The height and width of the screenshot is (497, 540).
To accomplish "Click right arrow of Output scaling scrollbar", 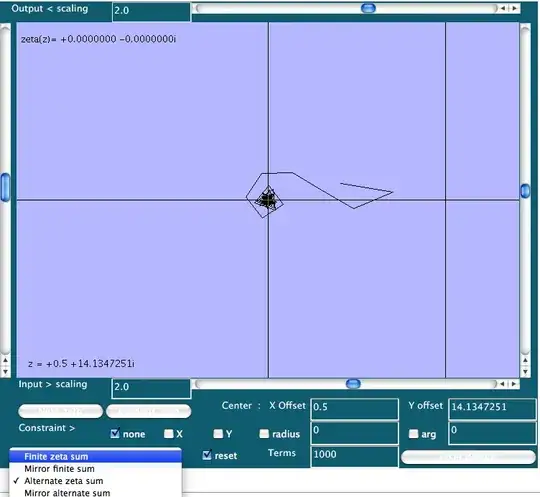I will (x=515, y=8).
